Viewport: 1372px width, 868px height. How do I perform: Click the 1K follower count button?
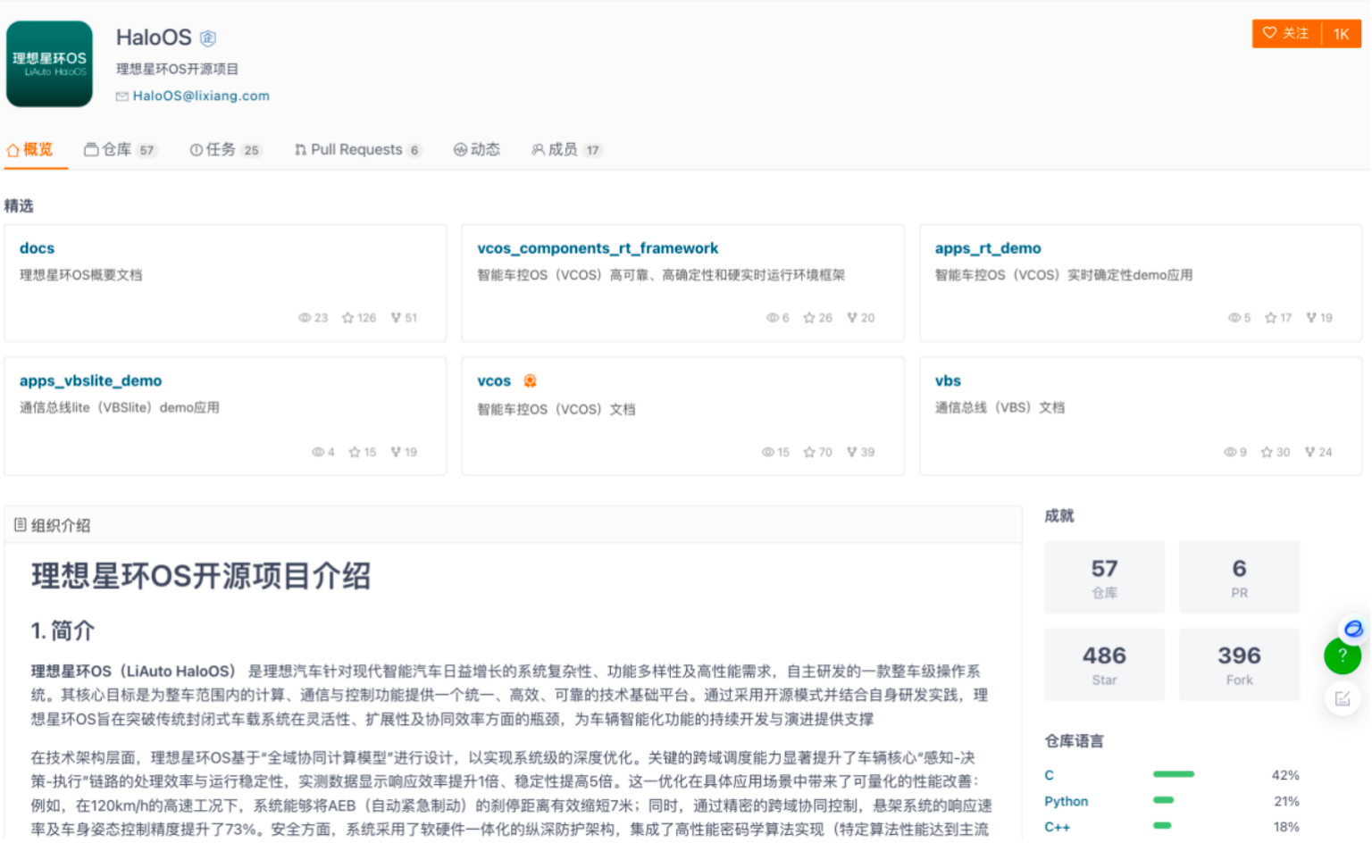1341,33
